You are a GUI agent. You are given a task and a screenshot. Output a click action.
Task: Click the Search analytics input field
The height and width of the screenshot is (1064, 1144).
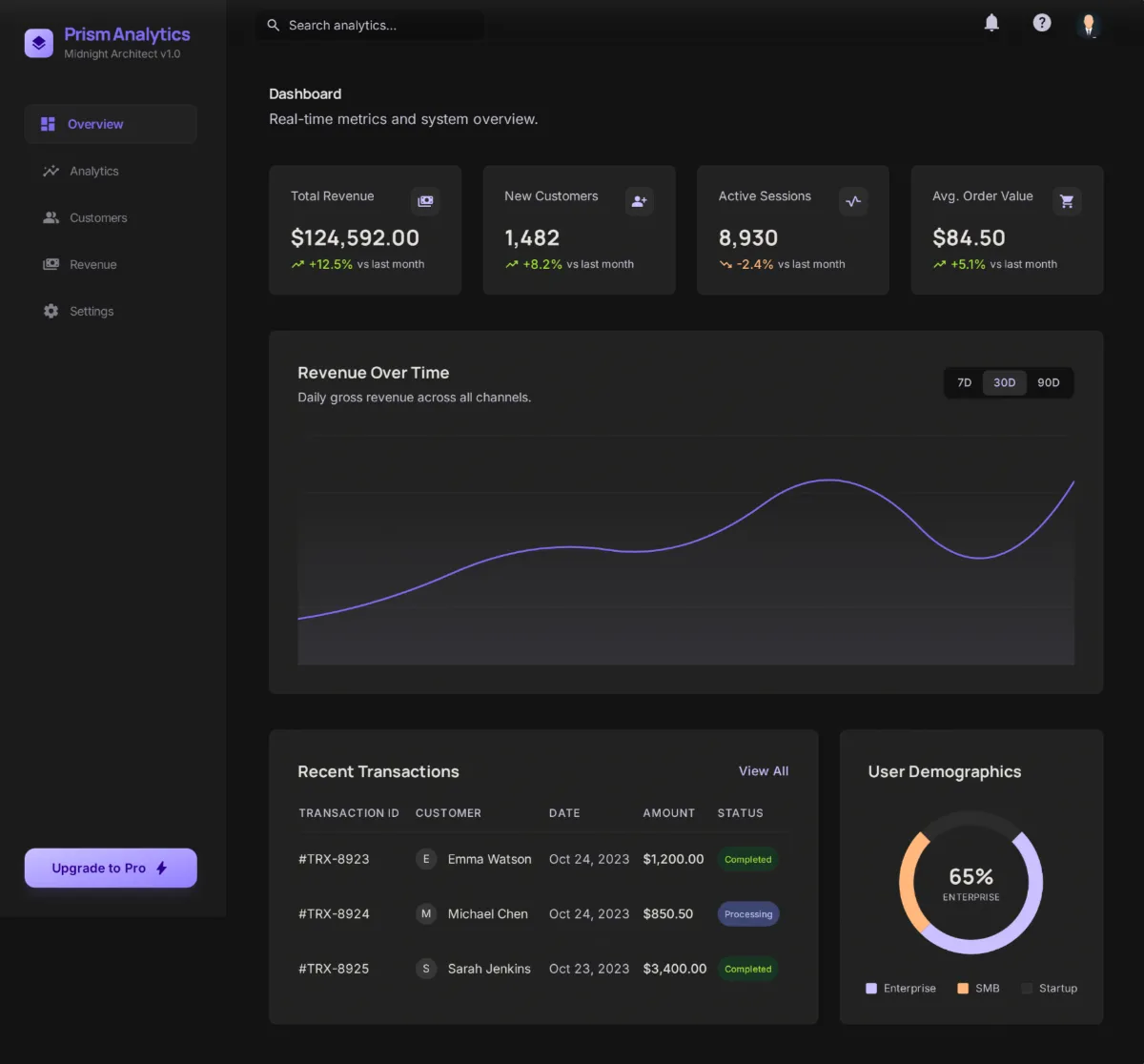370,25
